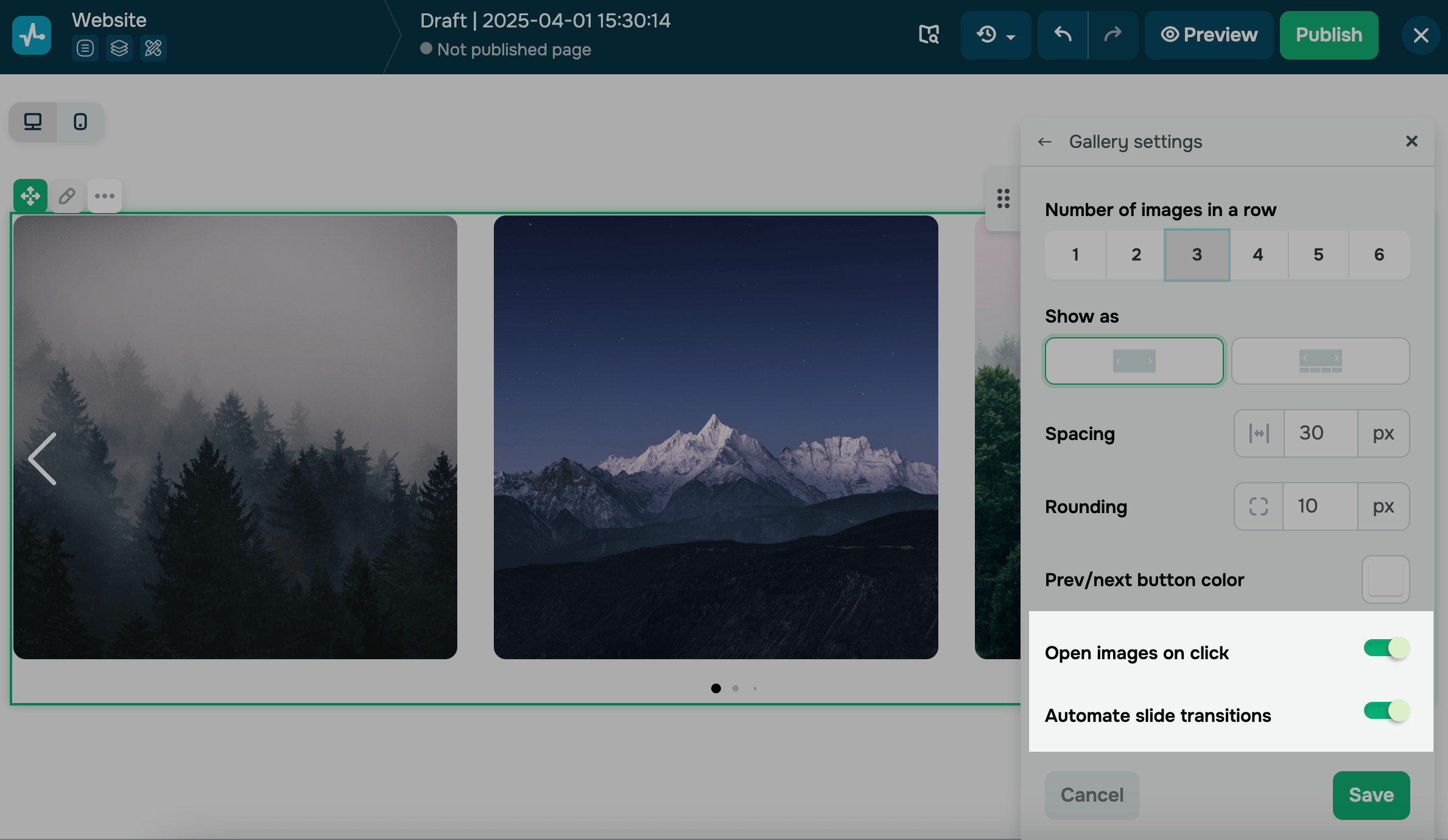Open Prev/next button color swatch
Screen dimensions: 1448x840
(1385, 579)
